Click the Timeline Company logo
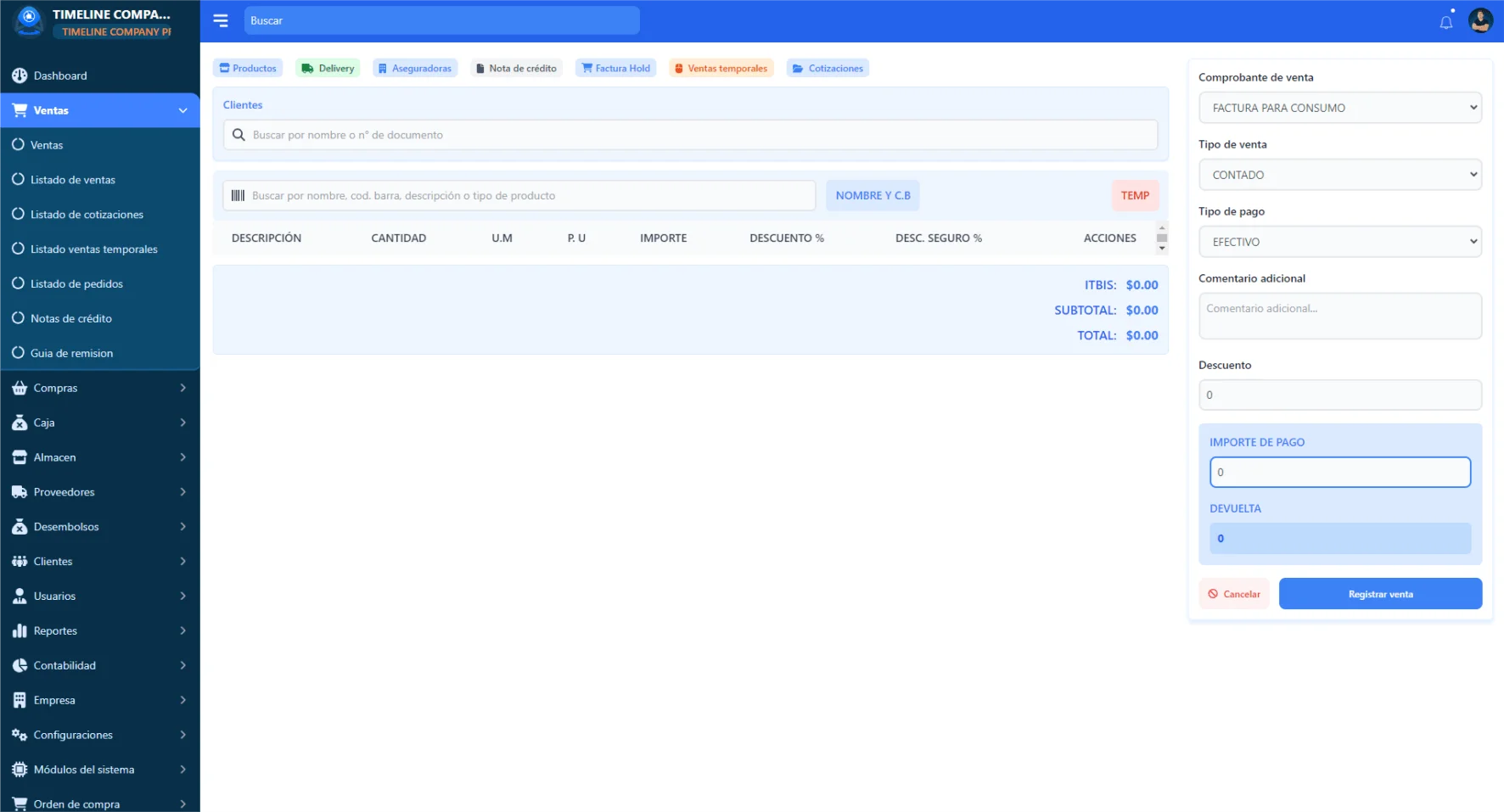 point(29,20)
